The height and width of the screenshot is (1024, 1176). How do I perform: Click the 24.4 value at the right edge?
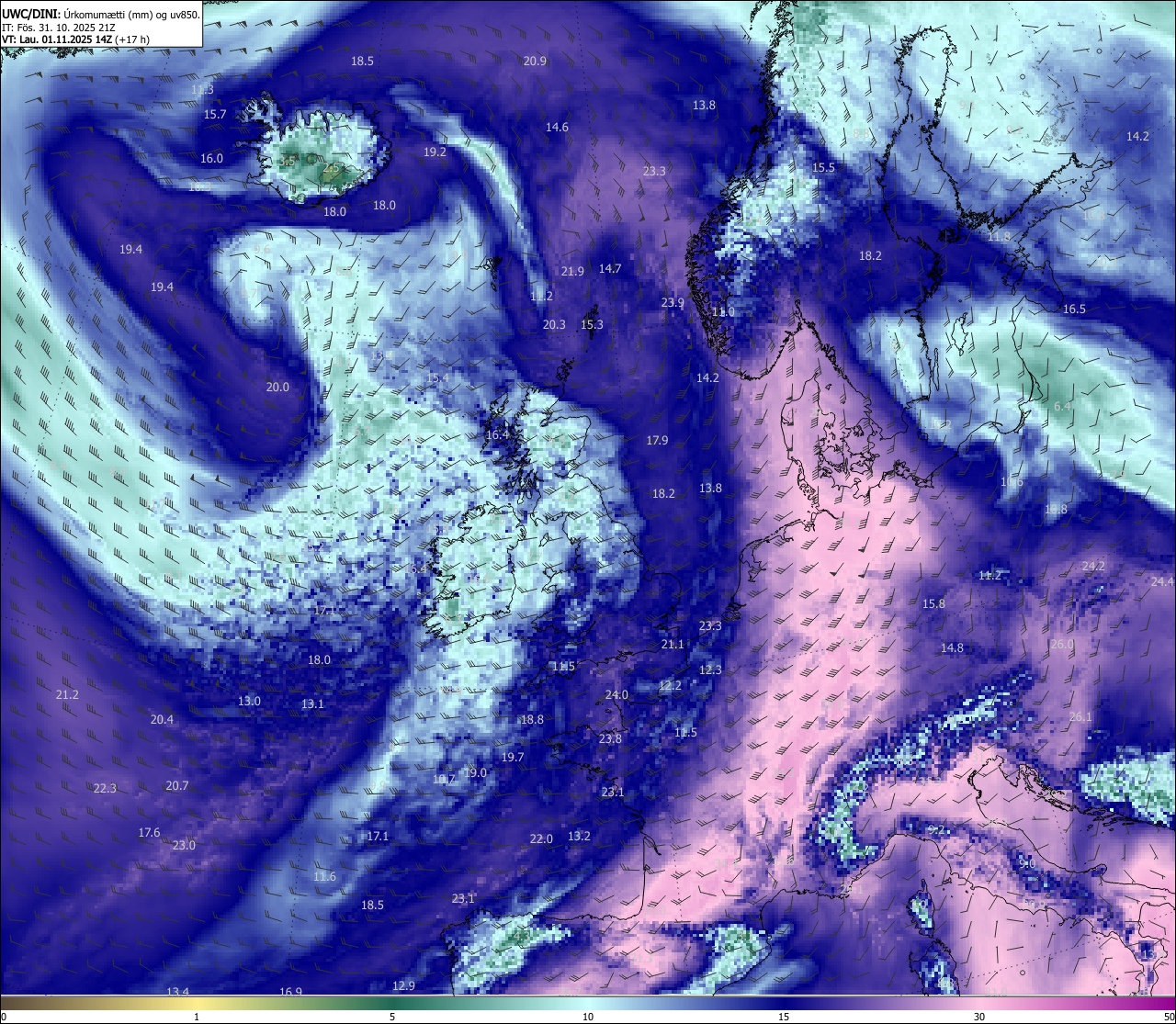click(x=1162, y=582)
